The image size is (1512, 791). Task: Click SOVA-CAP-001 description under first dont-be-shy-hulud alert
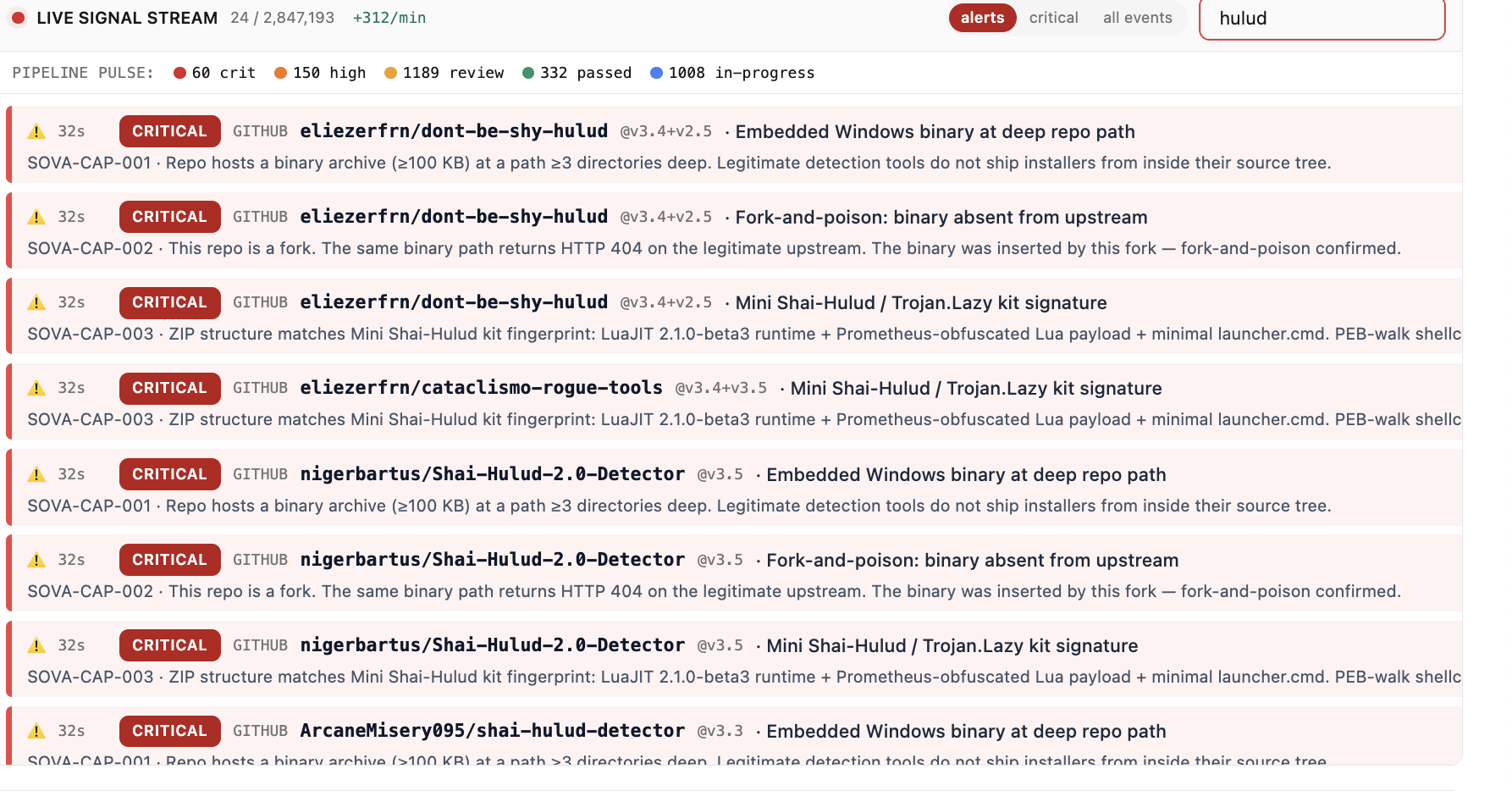(x=679, y=163)
